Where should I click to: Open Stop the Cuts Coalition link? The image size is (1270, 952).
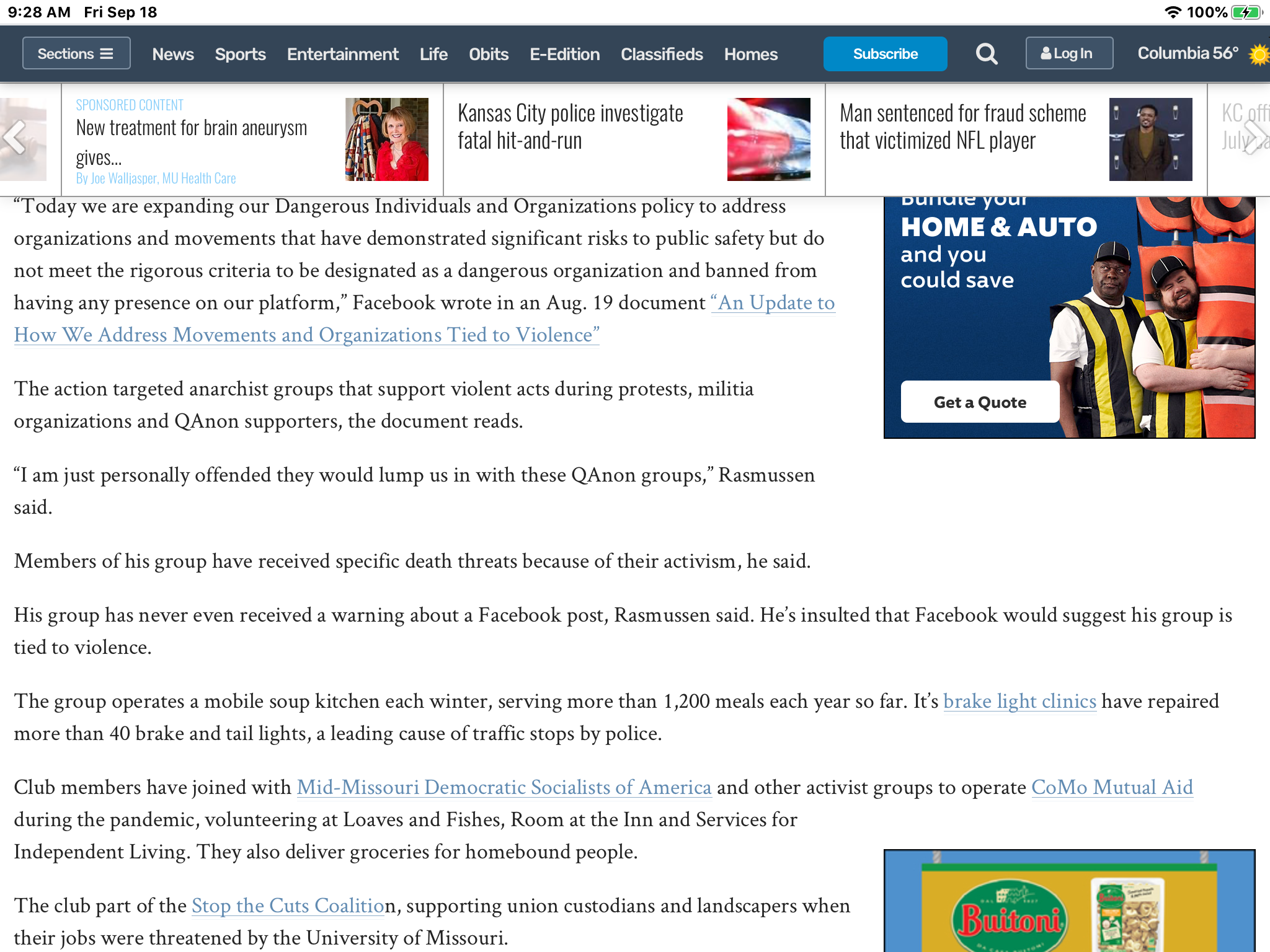click(x=288, y=906)
